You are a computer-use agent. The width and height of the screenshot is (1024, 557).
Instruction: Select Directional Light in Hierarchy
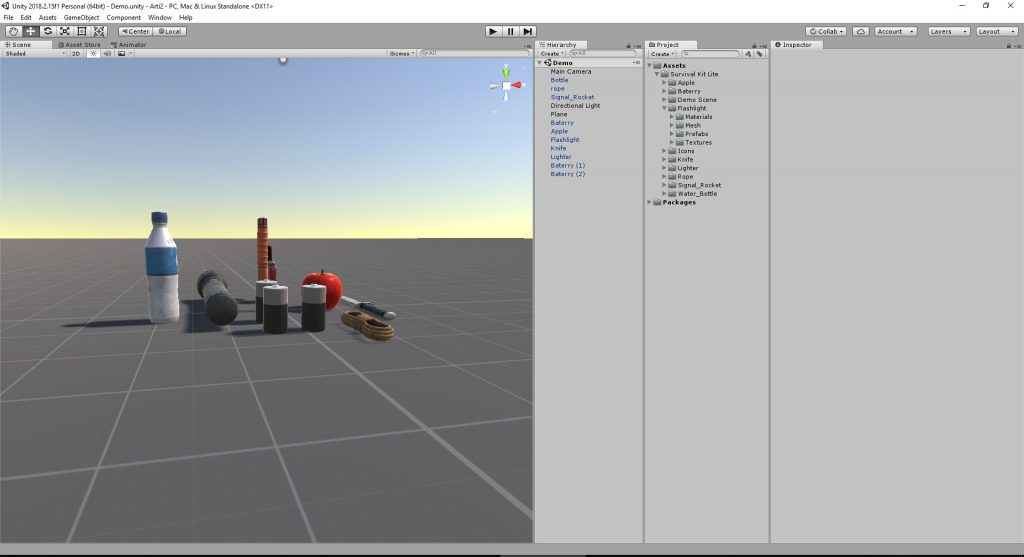pos(575,106)
